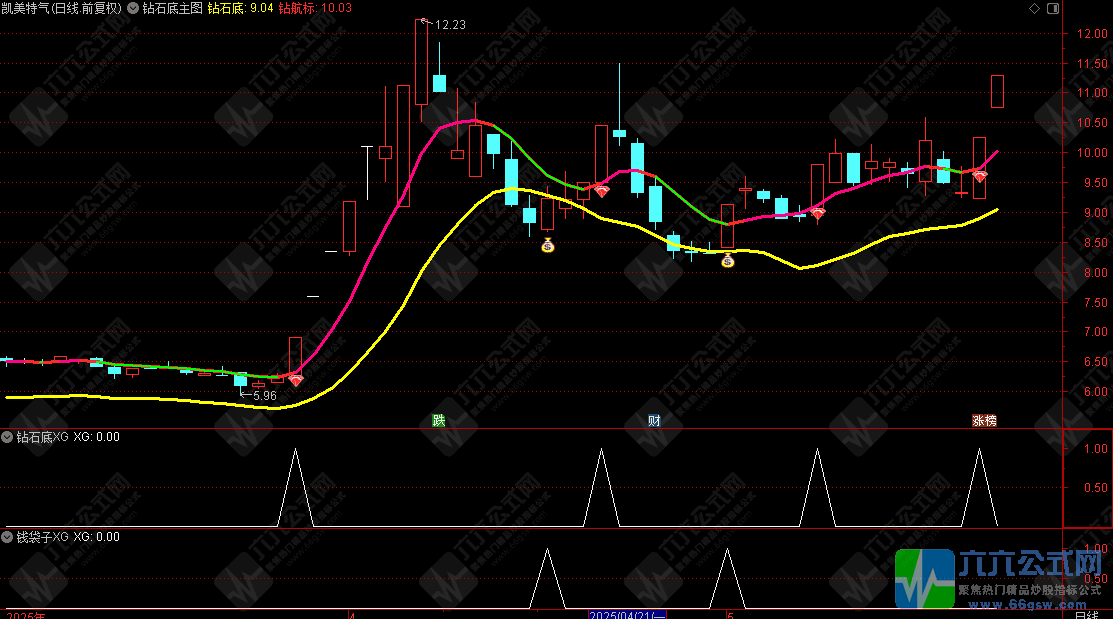Expand the 钻石底XG indicator dropdown

(7, 437)
